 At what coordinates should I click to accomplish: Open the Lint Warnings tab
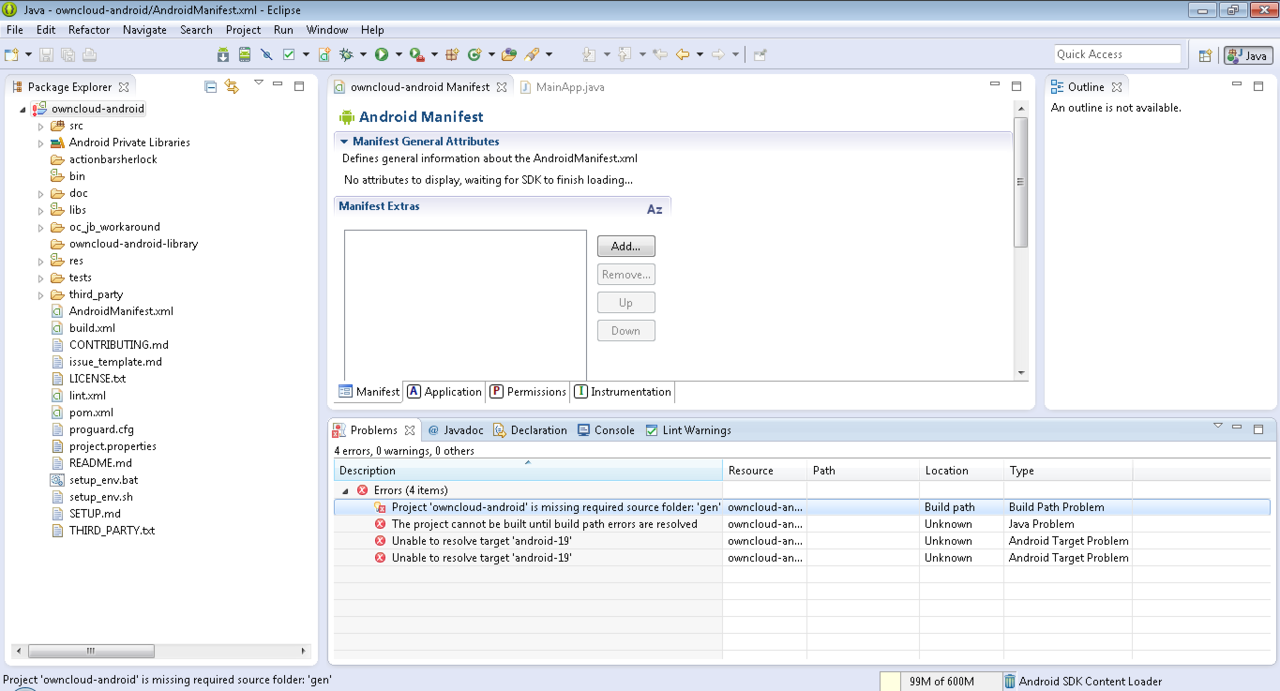coord(688,430)
